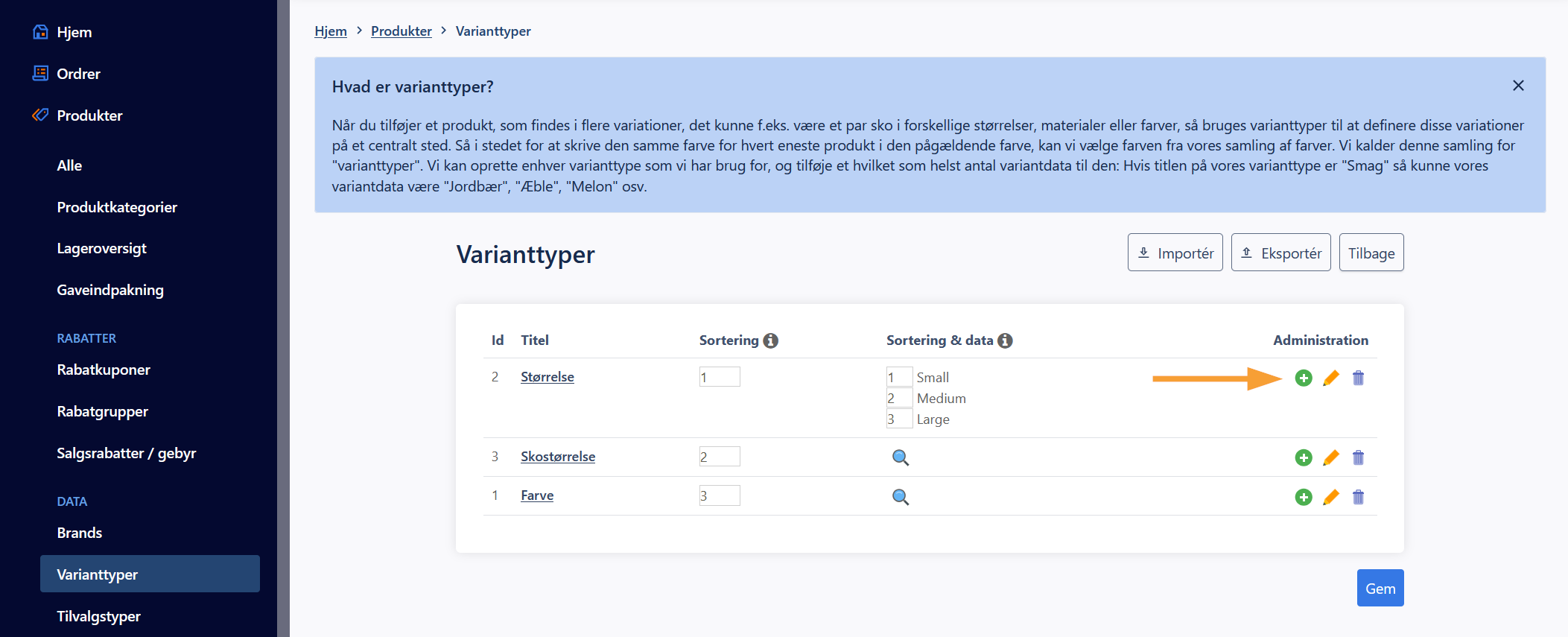Click the Ordrer list icon in the sidebar
Viewport: 1568px width, 637px height.
tap(41, 73)
